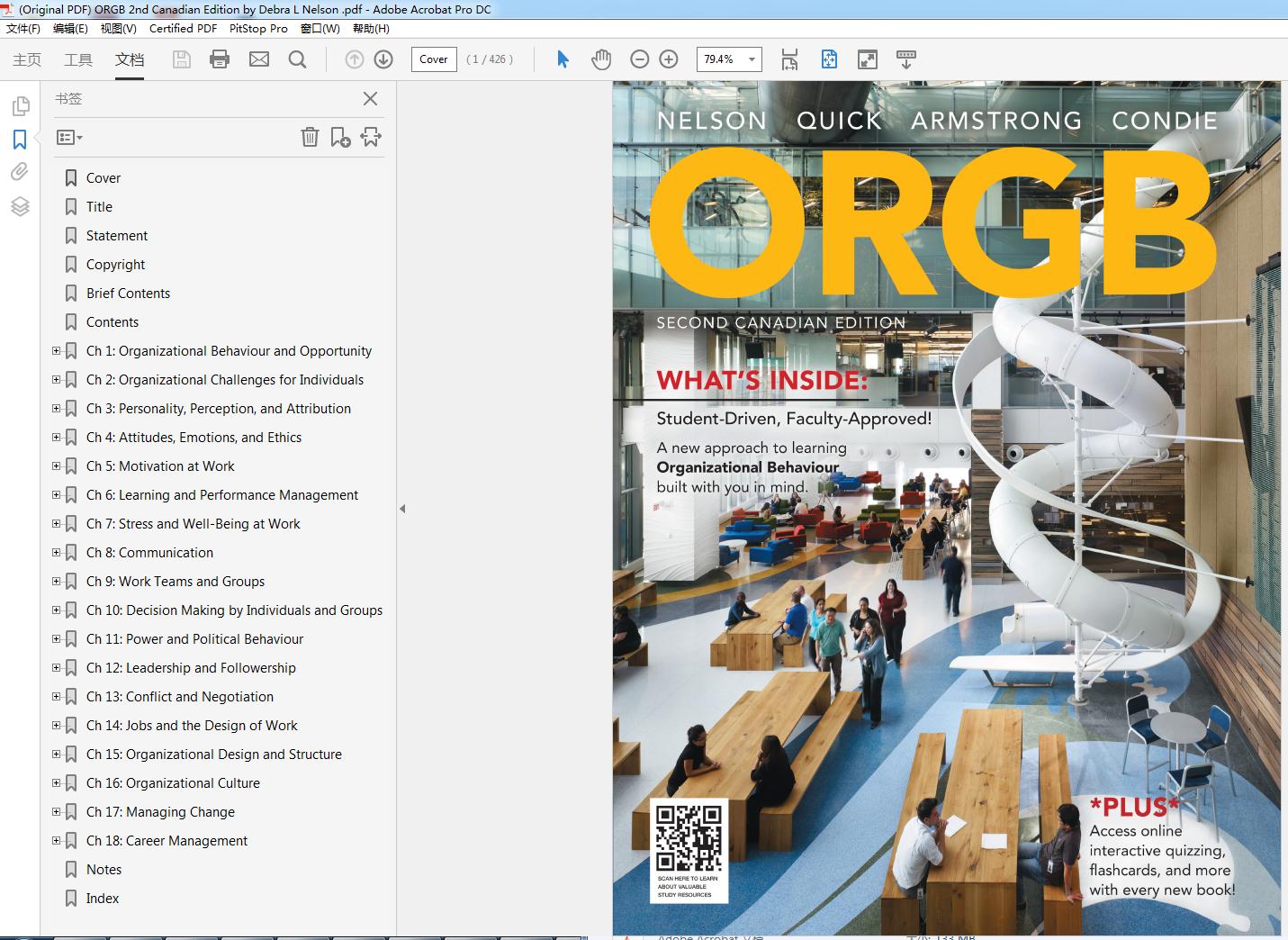Go to the next page arrow
Screen dimensions: 1288x940
(383, 59)
